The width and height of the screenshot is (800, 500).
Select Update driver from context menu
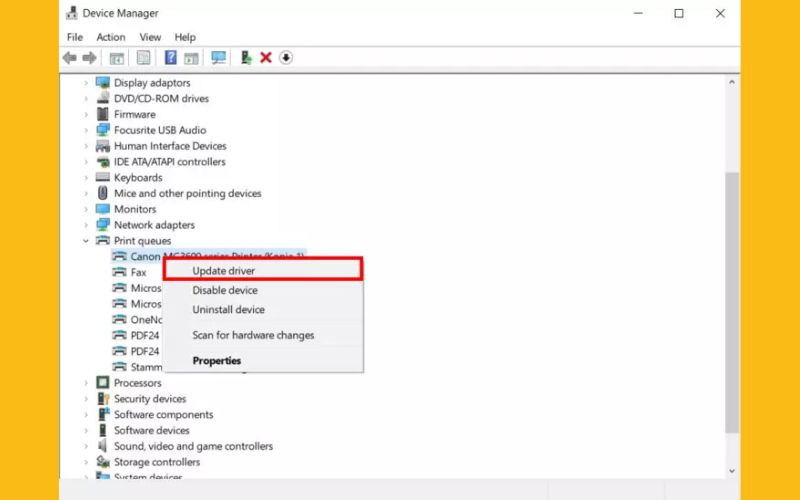tap(224, 271)
